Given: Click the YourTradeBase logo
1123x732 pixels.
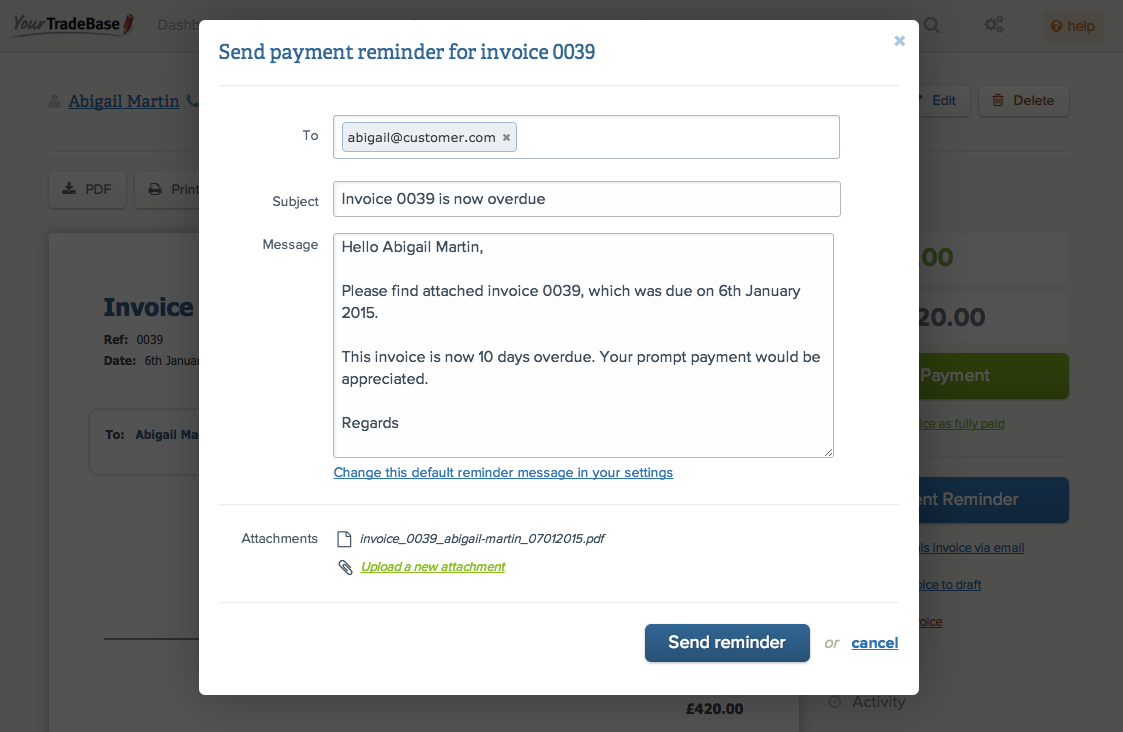Looking at the screenshot, I should pyautogui.click(x=72, y=25).
